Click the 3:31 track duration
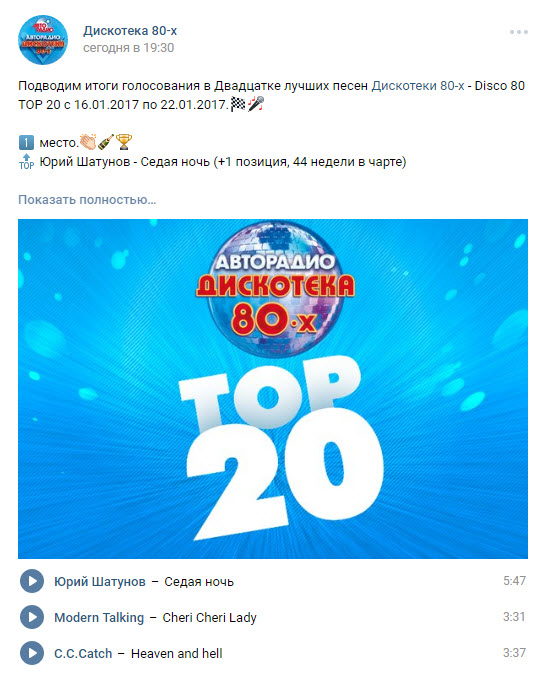 (515, 616)
